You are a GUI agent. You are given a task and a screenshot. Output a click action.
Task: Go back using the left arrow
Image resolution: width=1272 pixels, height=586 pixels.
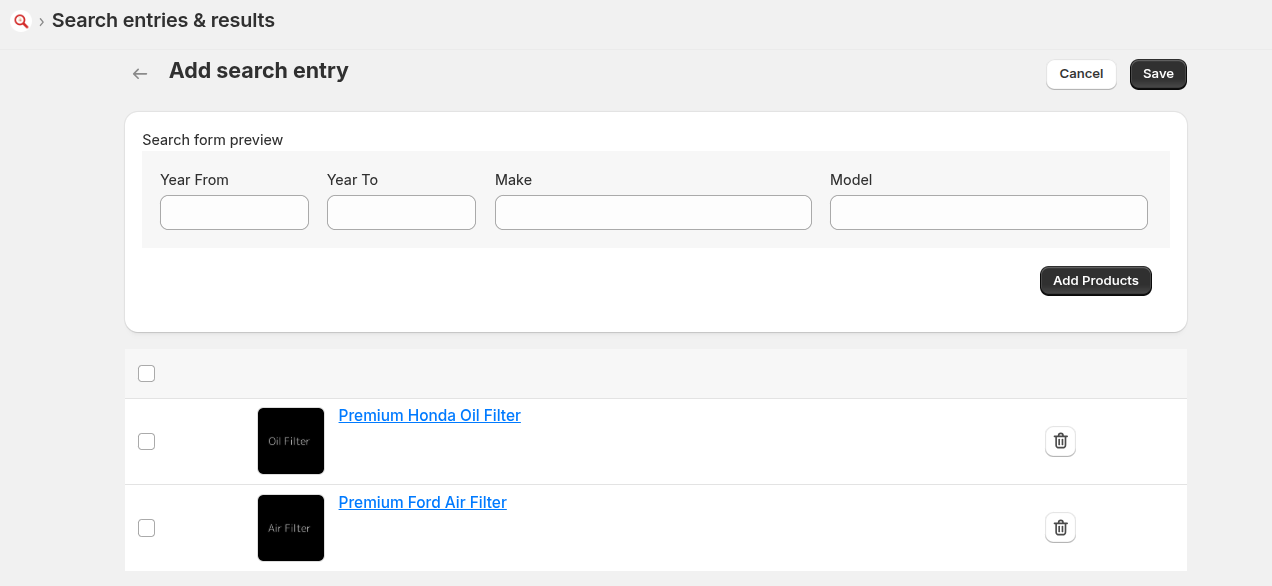click(140, 73)
